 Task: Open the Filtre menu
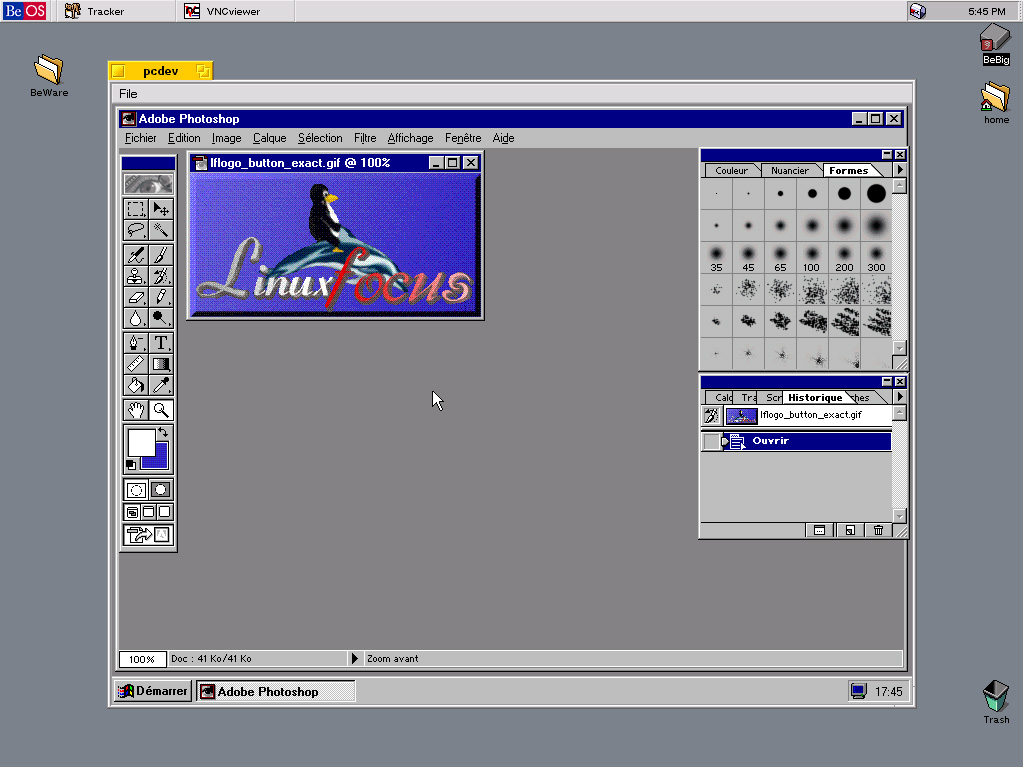pyautogui.click(x=365, y=138)
